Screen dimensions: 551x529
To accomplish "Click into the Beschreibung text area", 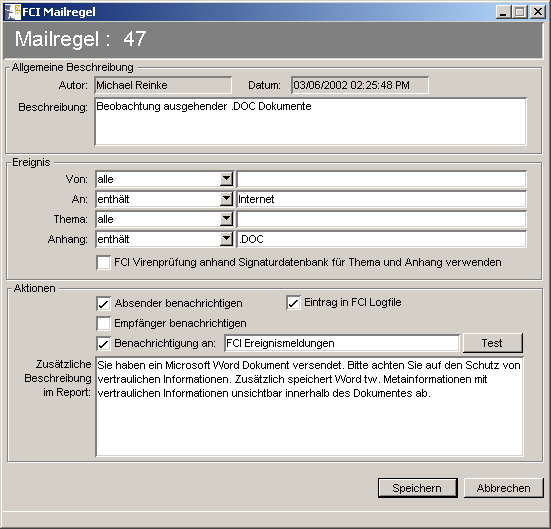I will click(311, 122).
